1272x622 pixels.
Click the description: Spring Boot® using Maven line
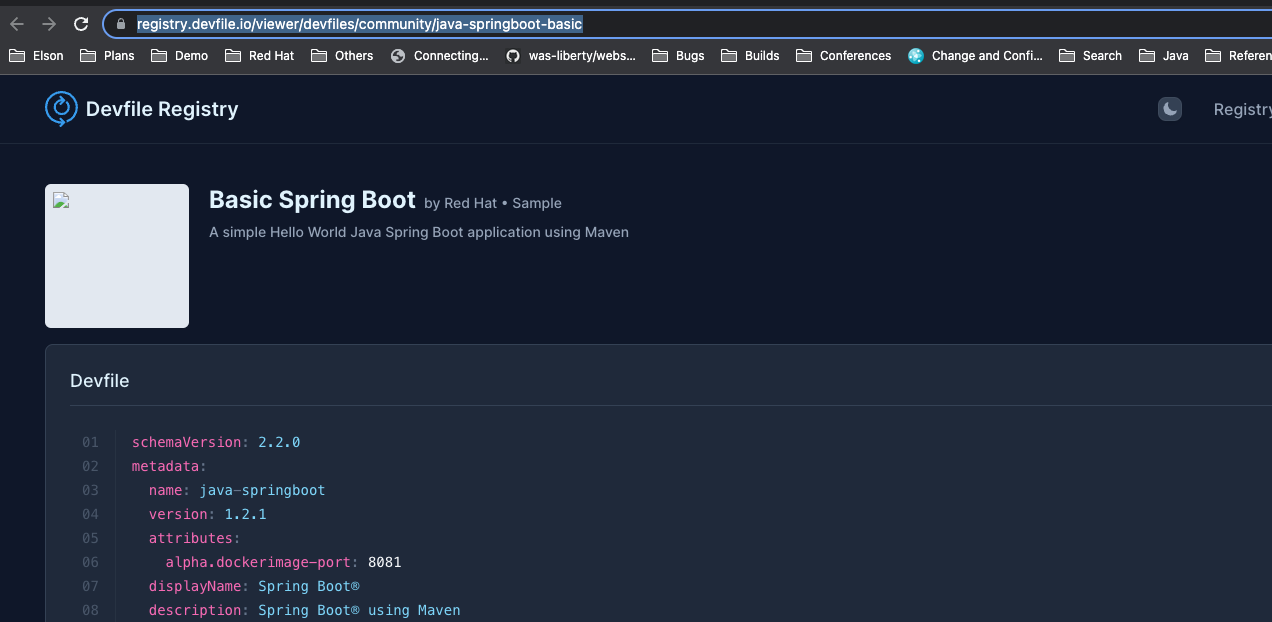(x=305, y=610)
